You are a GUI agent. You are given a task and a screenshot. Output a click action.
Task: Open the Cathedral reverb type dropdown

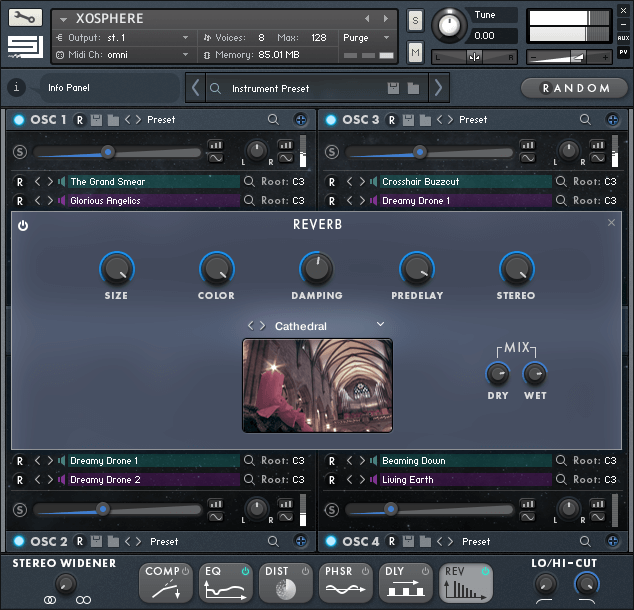pyautogui.click(x=380, y=324)
